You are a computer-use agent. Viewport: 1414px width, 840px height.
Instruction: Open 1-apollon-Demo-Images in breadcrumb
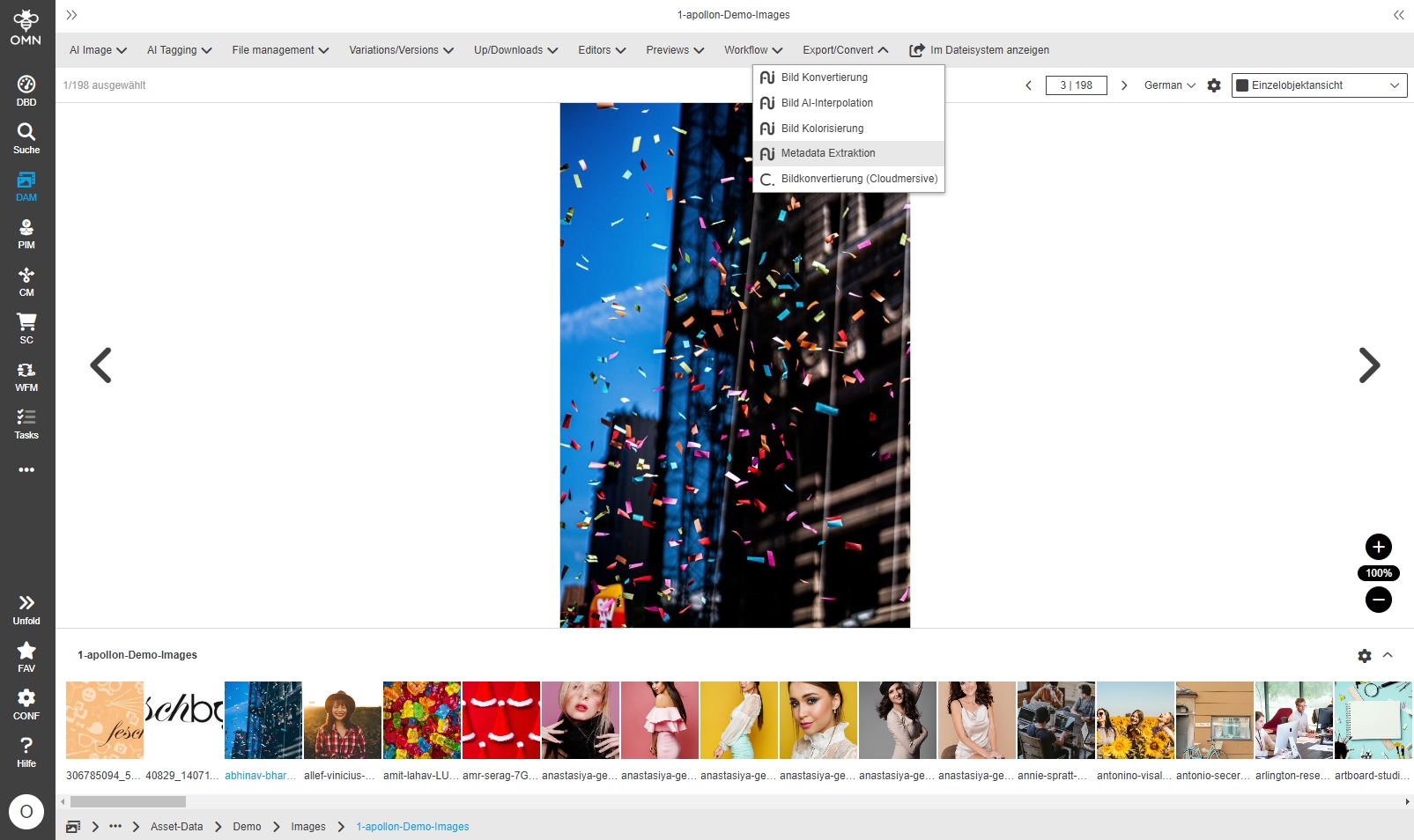pos(412,827)
